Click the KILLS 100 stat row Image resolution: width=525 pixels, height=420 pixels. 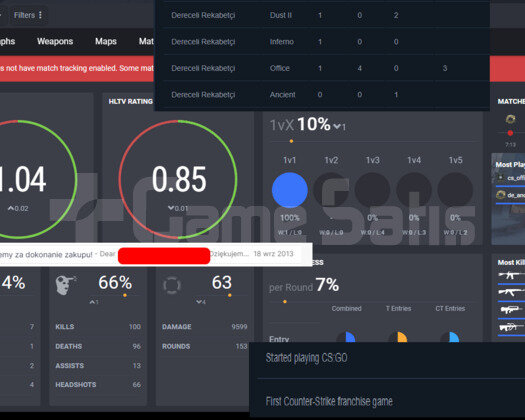click(98, 327)
